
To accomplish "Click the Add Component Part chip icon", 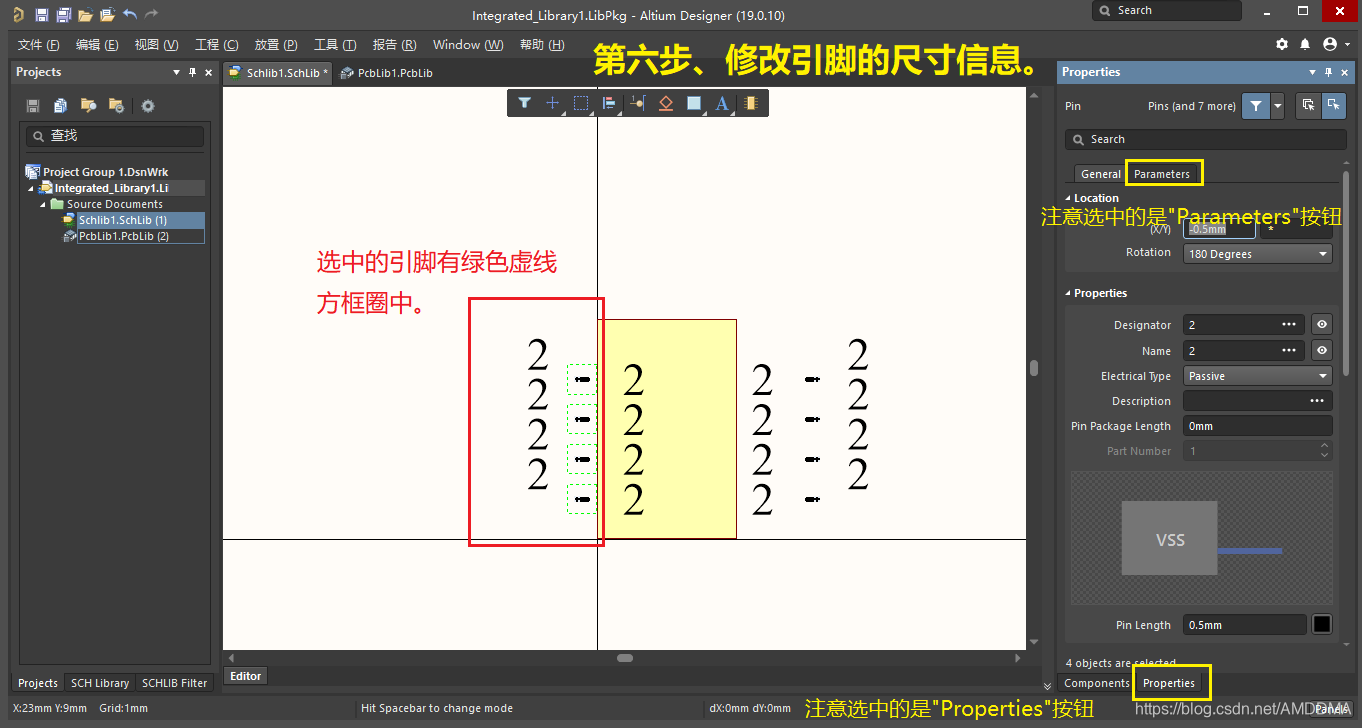I will click(x=750, y=103).
